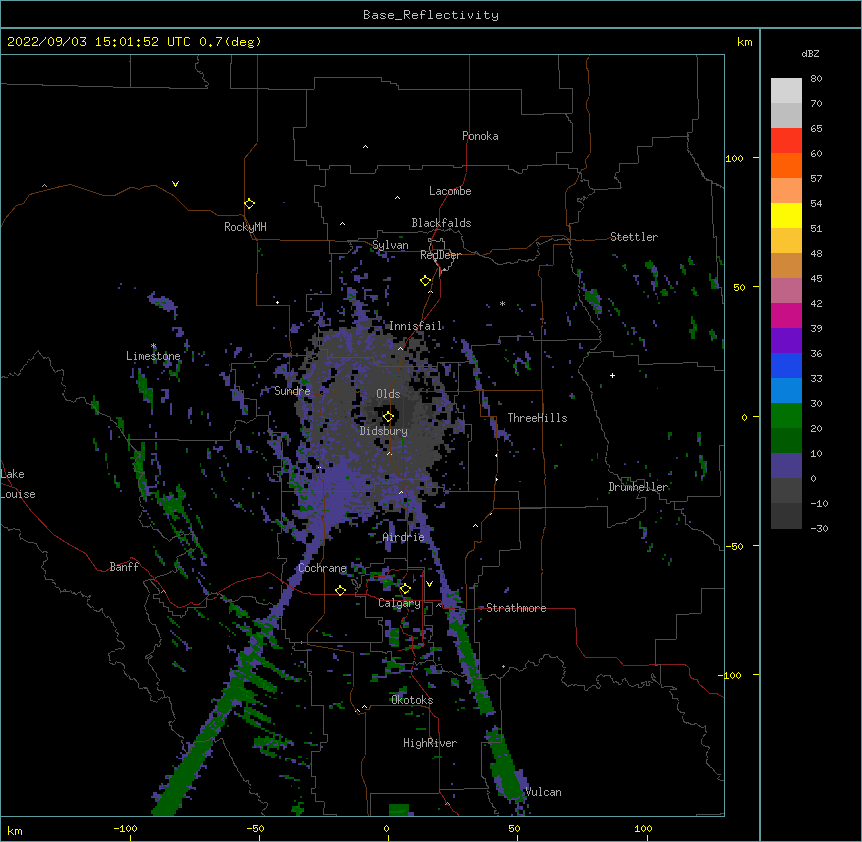Viewport: 862px width, 842px height.
Task: Click the RedDeer city label
Action: (x=440, y=255)
